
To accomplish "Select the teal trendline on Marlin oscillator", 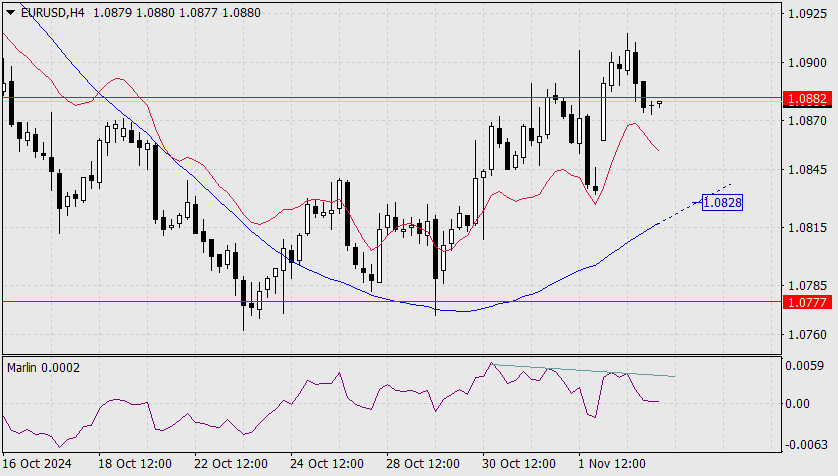I will tap(584, 370).
